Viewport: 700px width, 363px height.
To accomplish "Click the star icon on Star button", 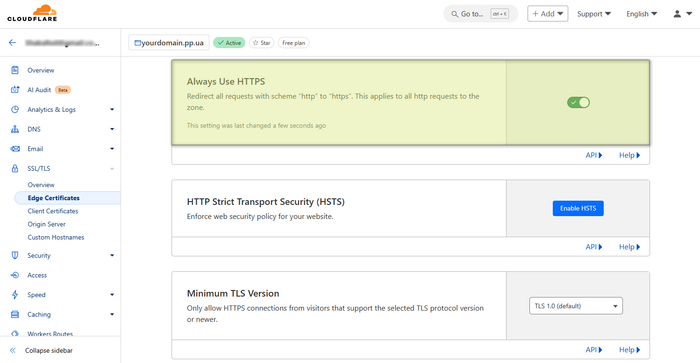I will pos(255,43).
